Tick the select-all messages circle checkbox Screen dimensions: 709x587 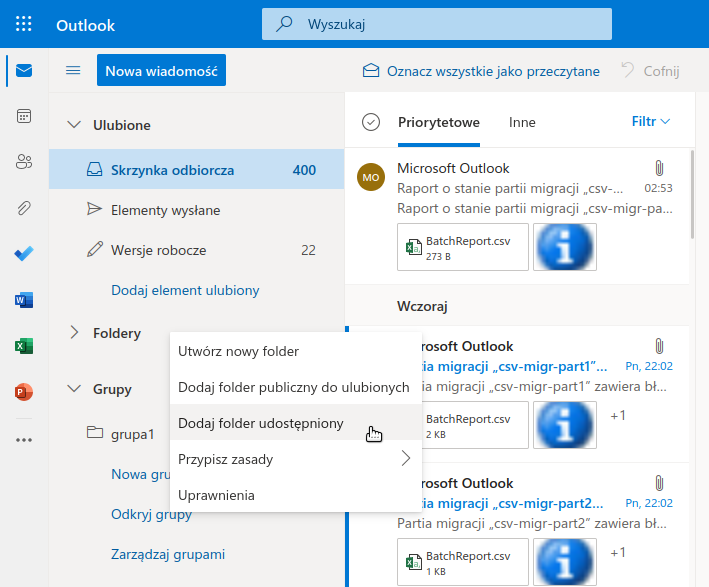(371, 122)
